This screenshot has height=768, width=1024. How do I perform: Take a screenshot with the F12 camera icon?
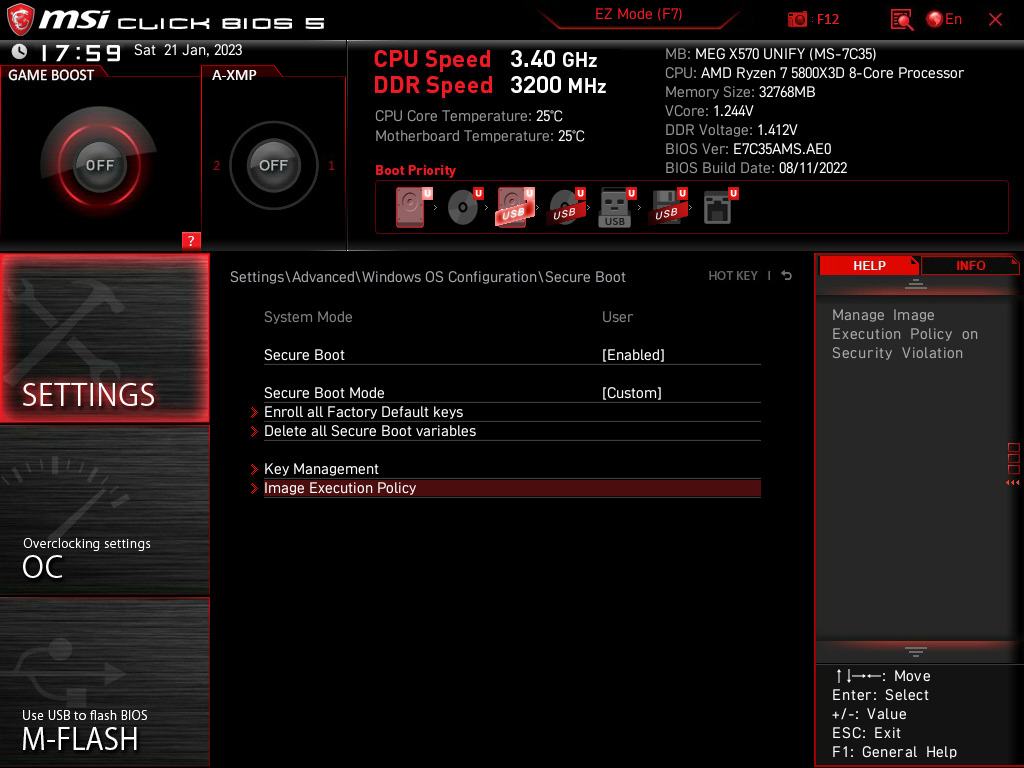(x=797, y=20)
